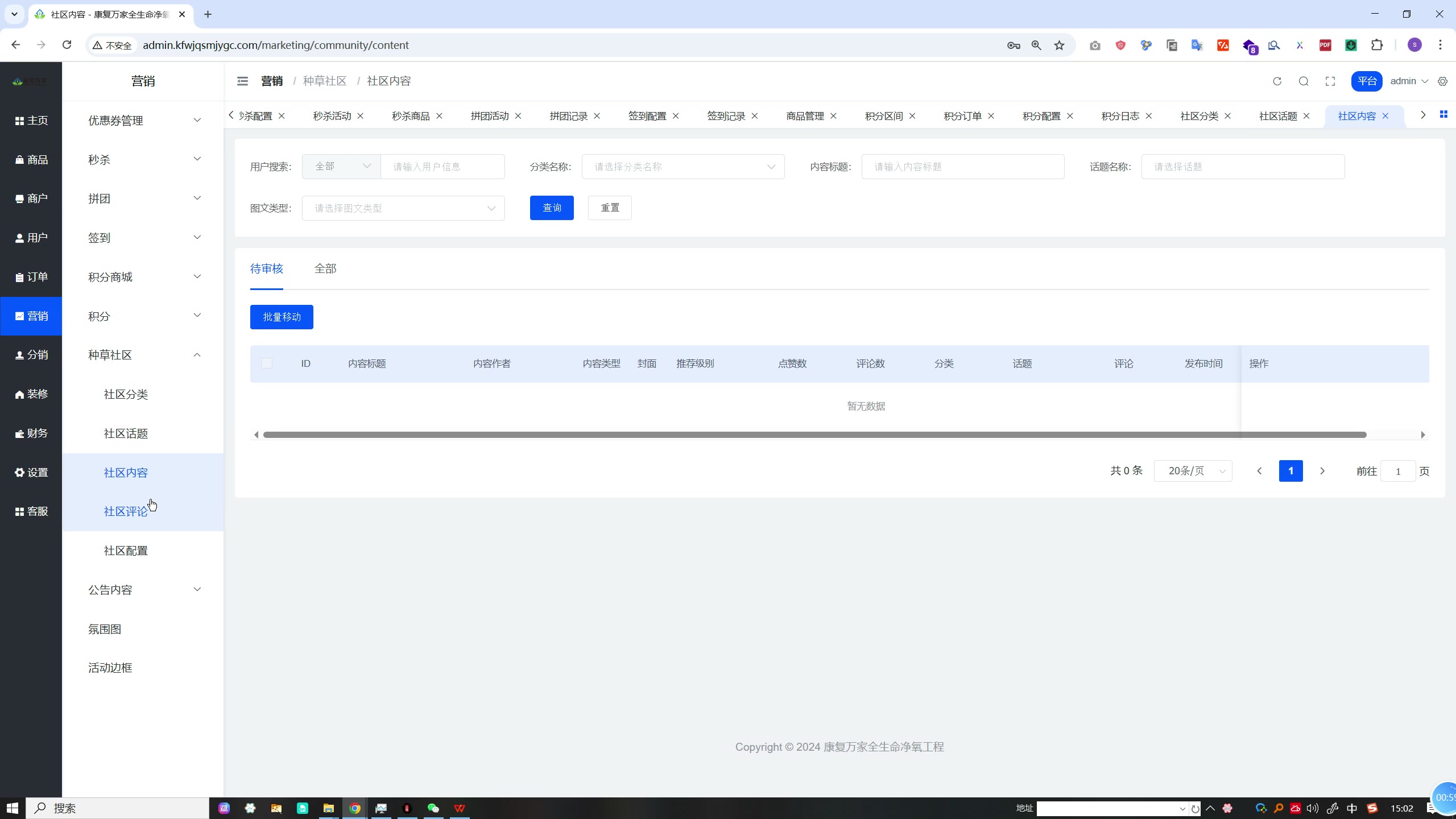Open the 用户搜索 全部 dropdown
This screenshot has height=819, width=1456.
[x=341, y=167]
